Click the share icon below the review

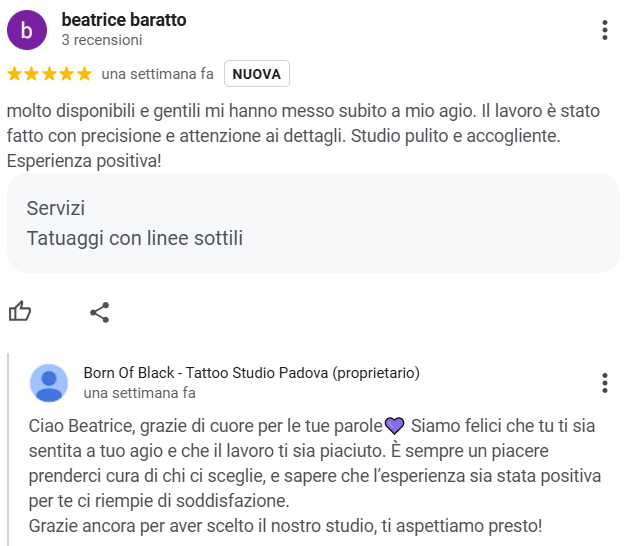[x=99, y=312]
